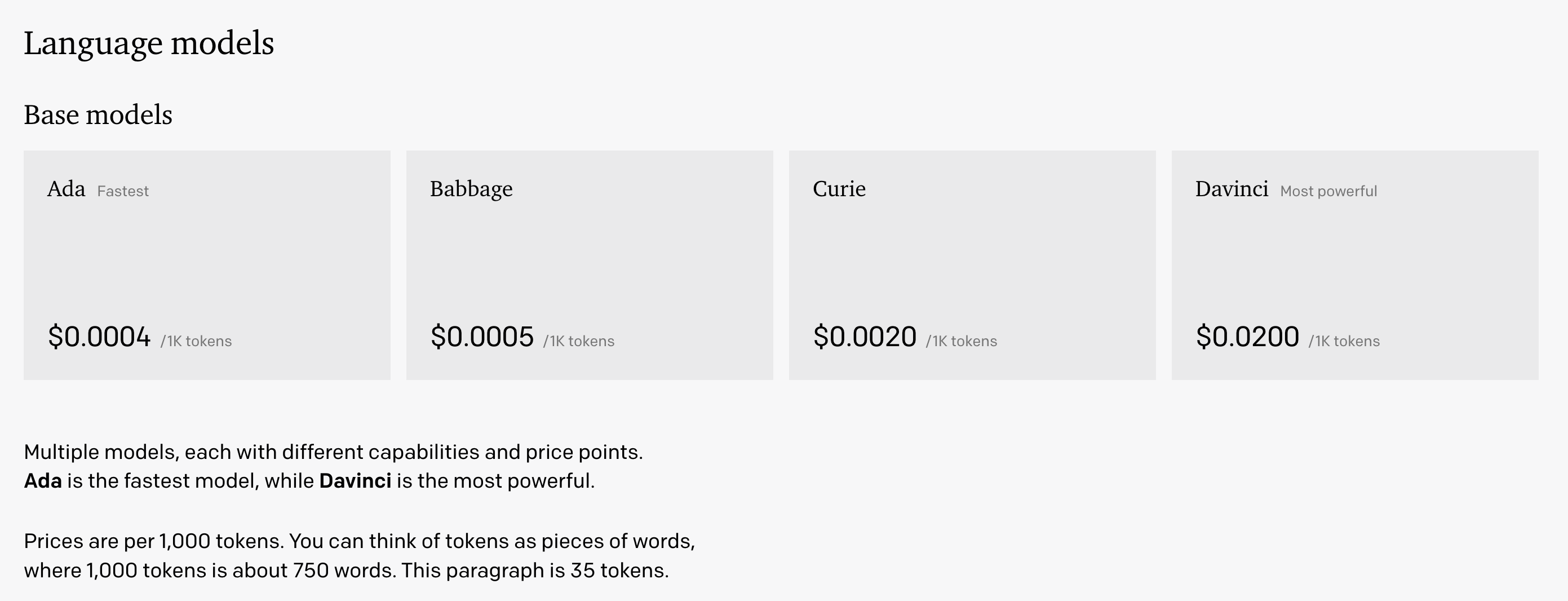Viewport: 1568px width, 601px height.
Task: Click the $0.0005 price in Babbage card
Action: pyautogui.click(x=481, y=337)
